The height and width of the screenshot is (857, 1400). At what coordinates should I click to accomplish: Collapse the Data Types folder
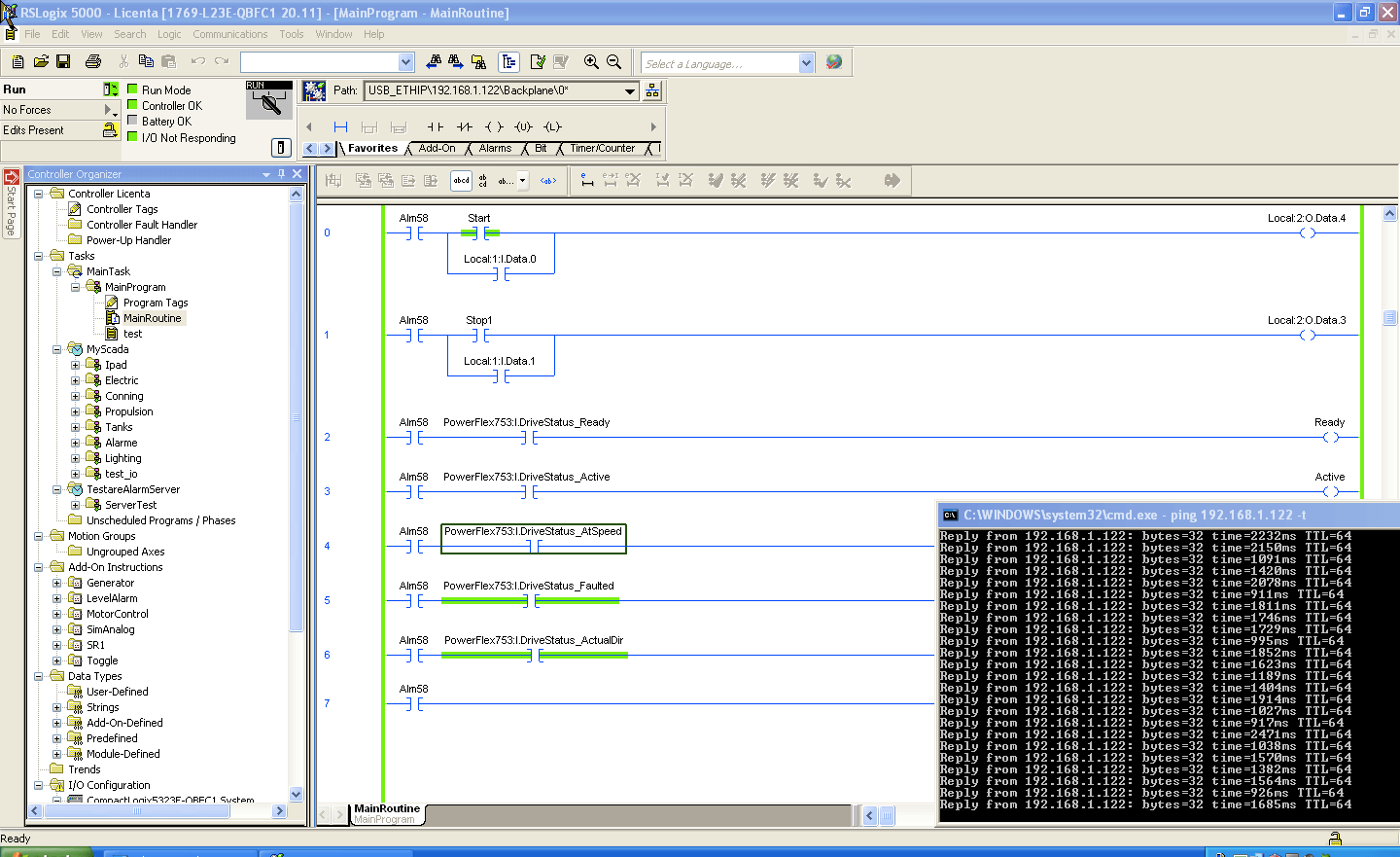pos(39,676)
